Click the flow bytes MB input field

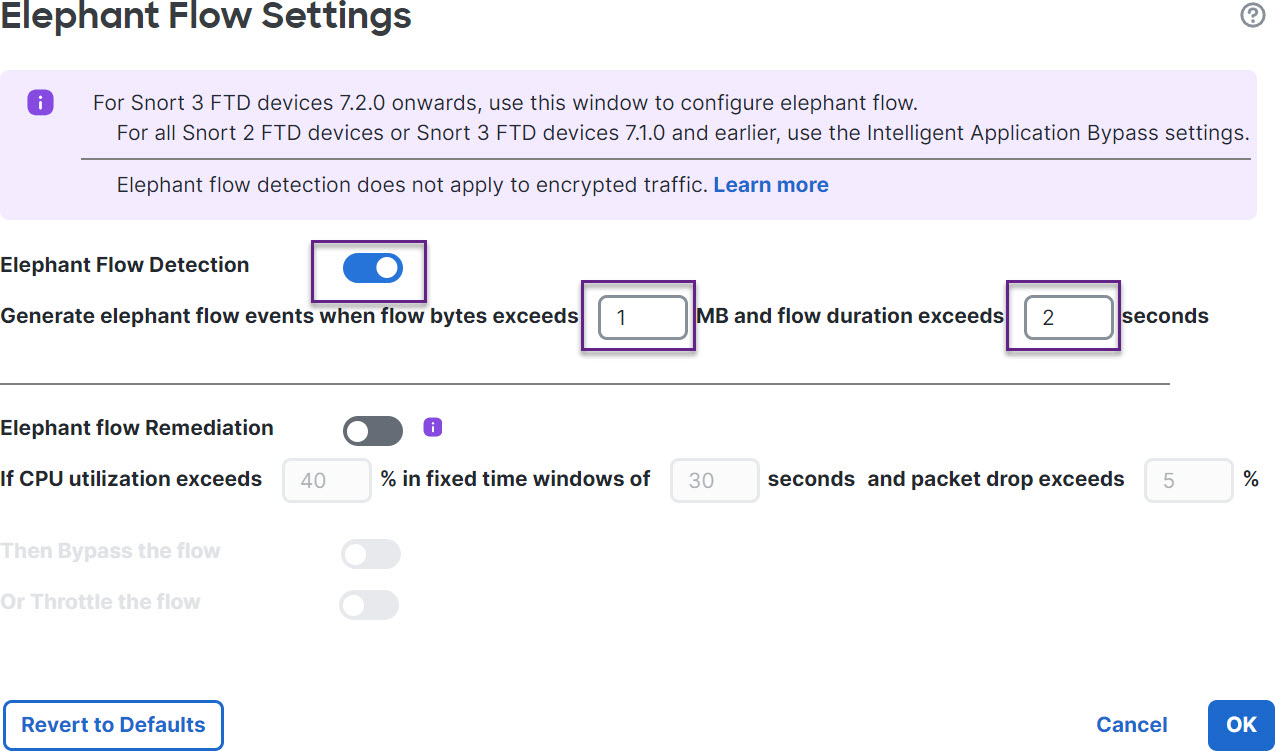(643, 318)
